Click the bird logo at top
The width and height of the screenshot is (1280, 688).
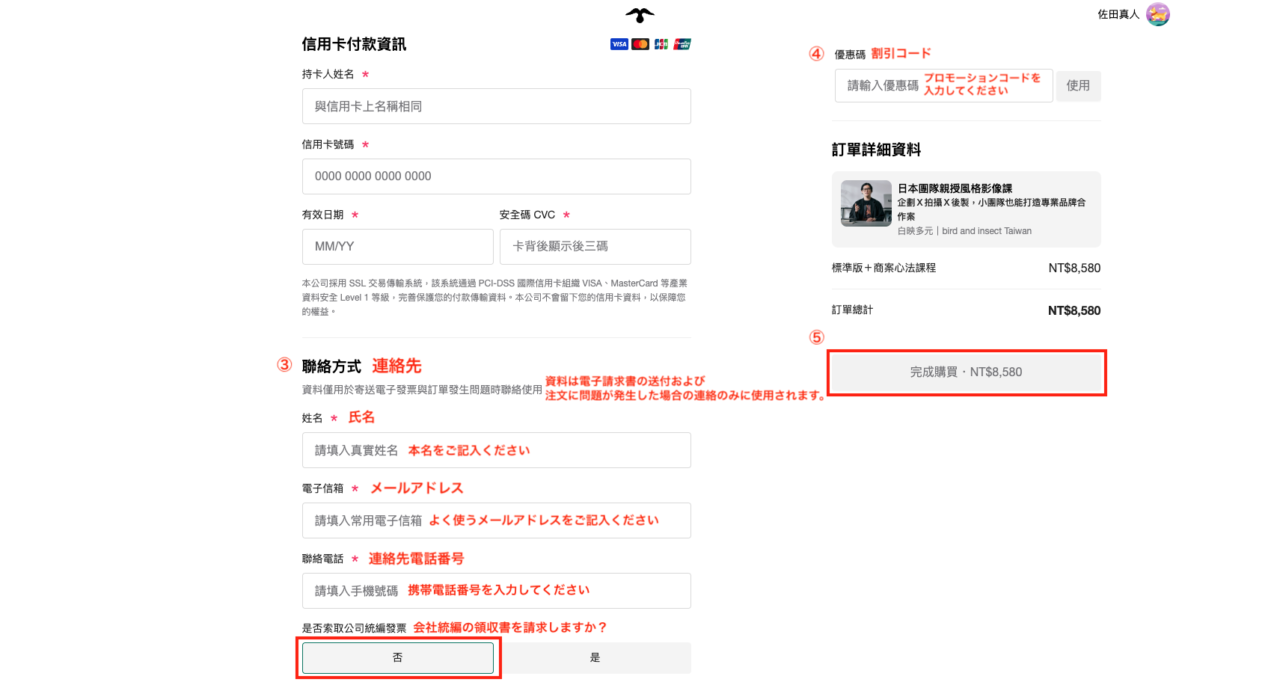pos(640,15)
